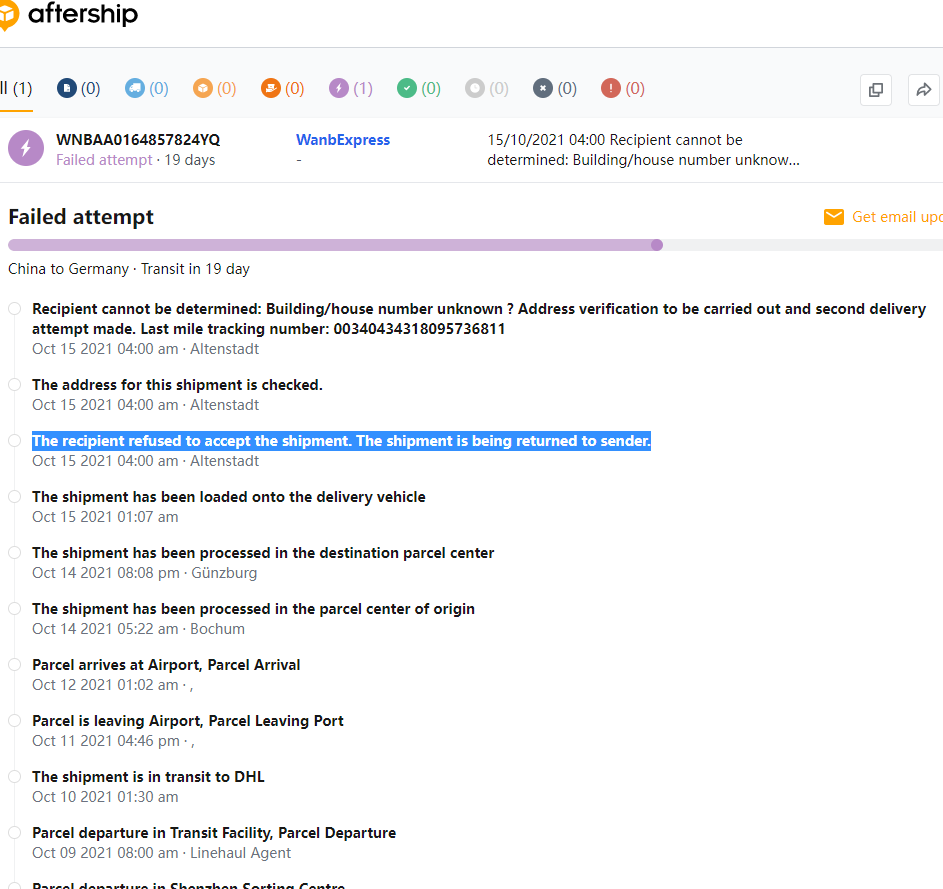
Task: Open the WanbExpress carrier link
Action: pyautogui.click(x=343, y=140)
